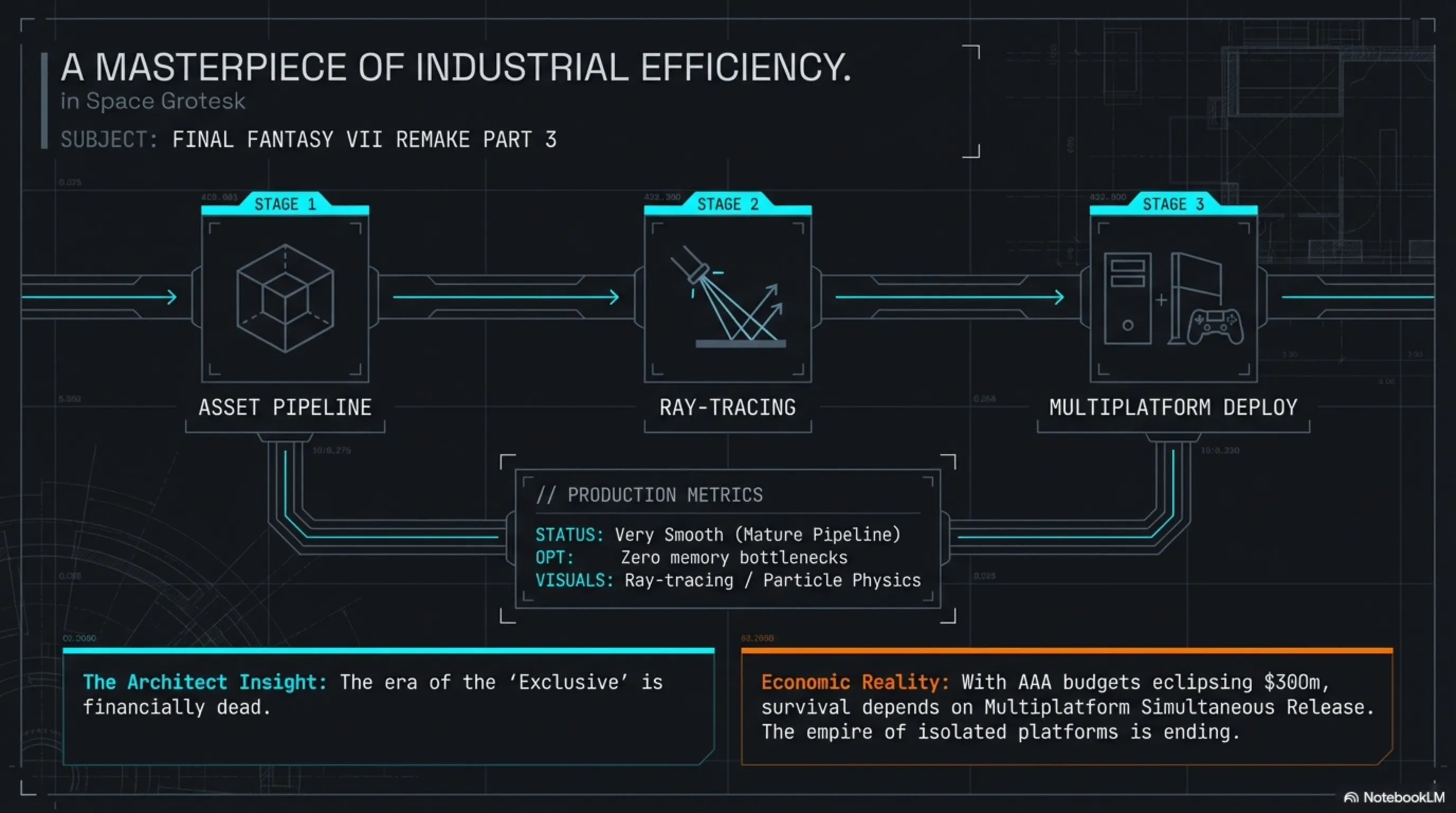Click the arrow between Stage 1 and Stage 2
Image resolution: width=1456 pixels, height=813 pixels.
click(x=505, y=297)
